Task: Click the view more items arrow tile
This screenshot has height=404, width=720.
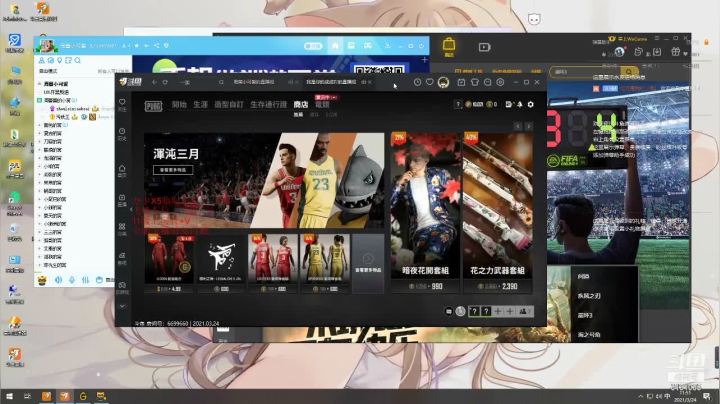Action: [368, 264]
